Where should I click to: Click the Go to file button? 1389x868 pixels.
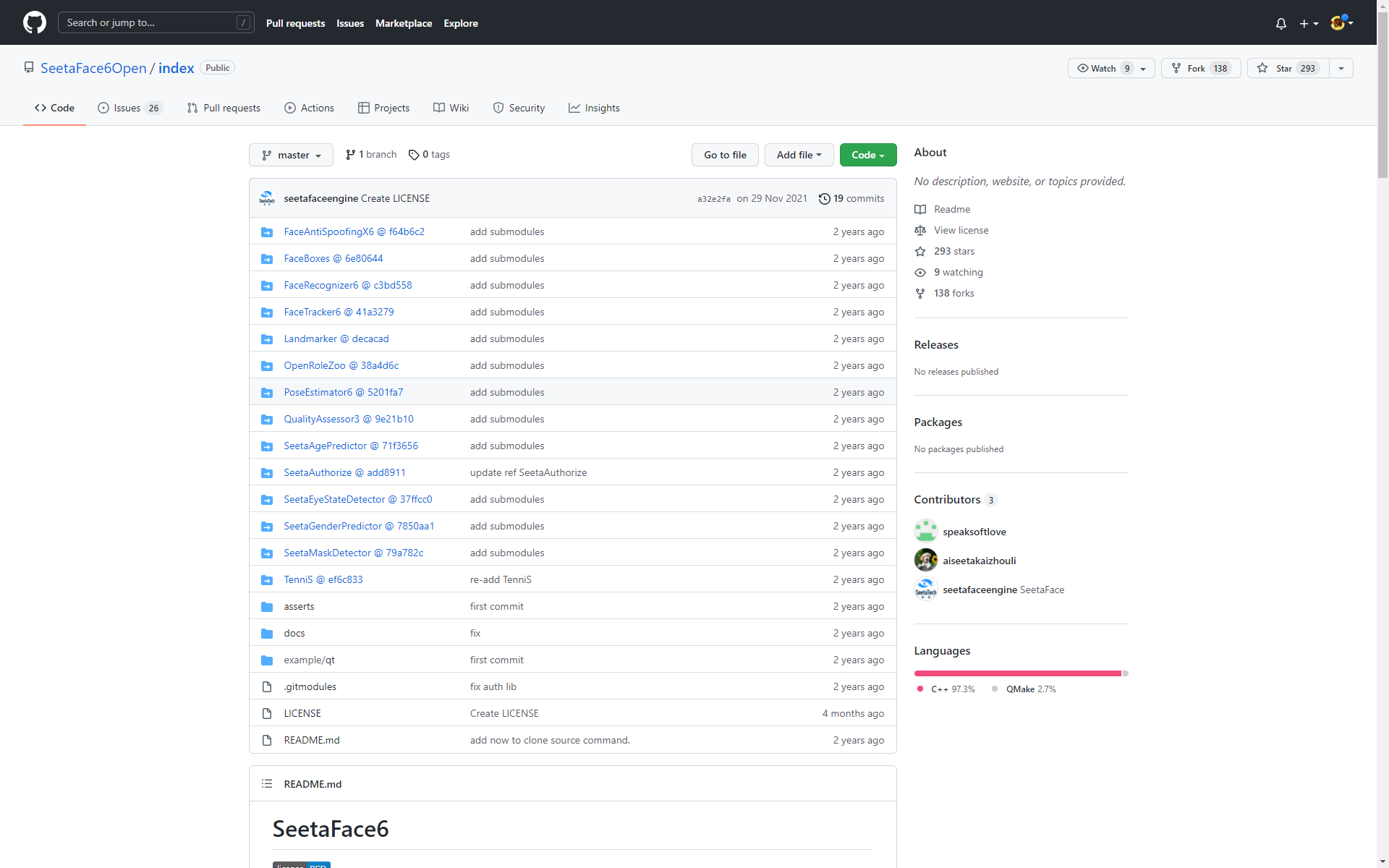pos(725,155)
